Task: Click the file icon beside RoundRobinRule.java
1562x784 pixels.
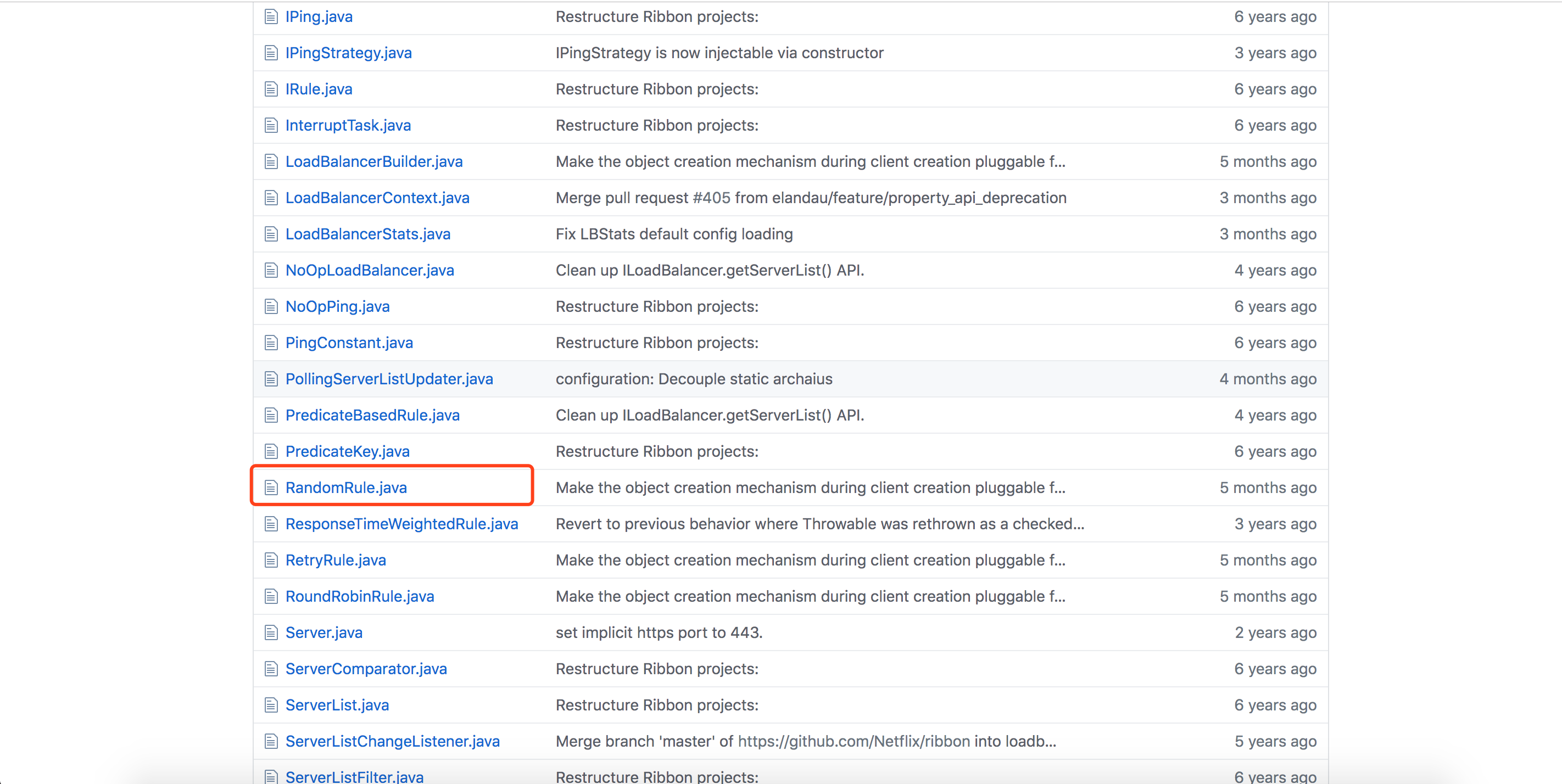Action: click(270, 596)
